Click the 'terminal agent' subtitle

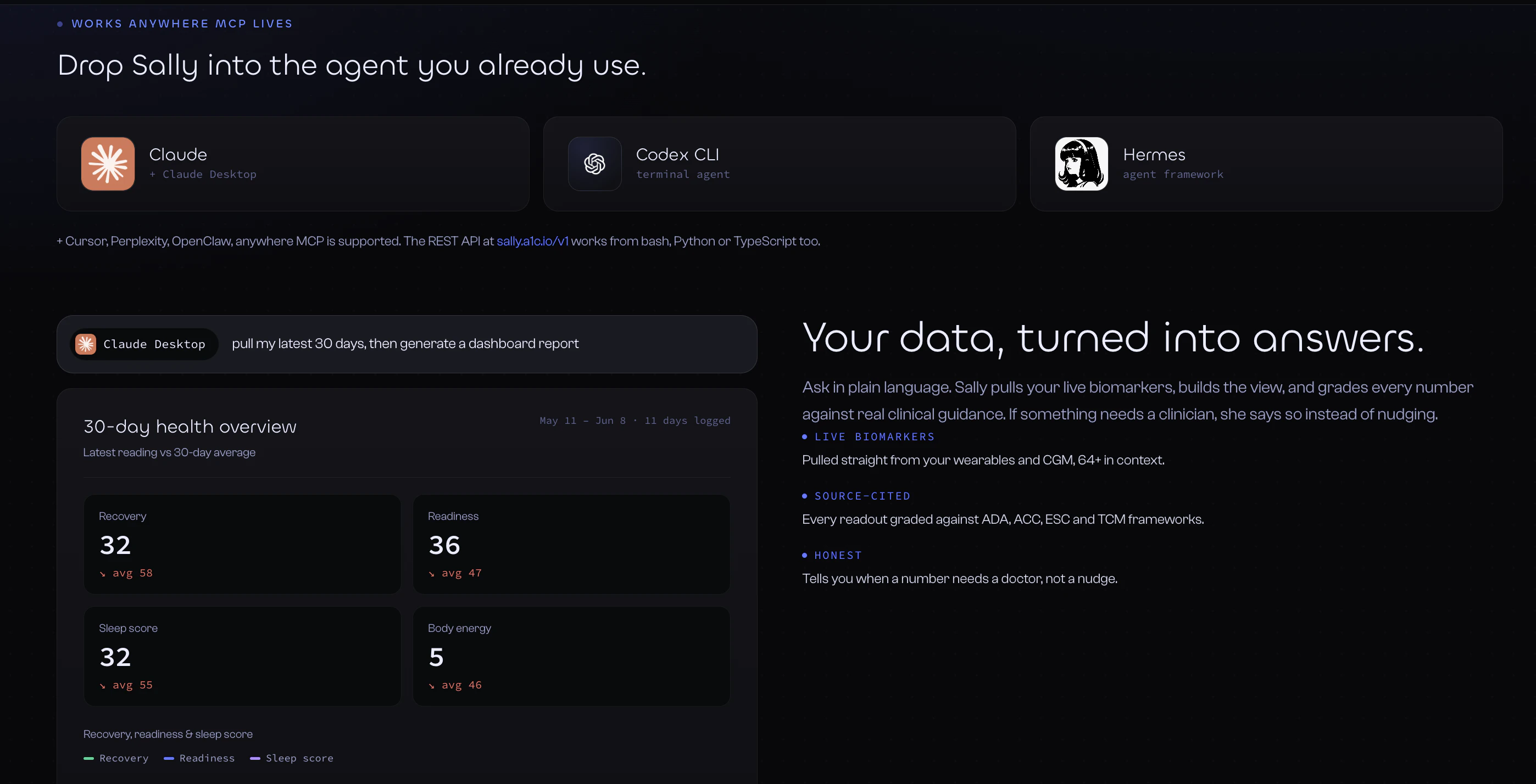click(x=683, y=174)
